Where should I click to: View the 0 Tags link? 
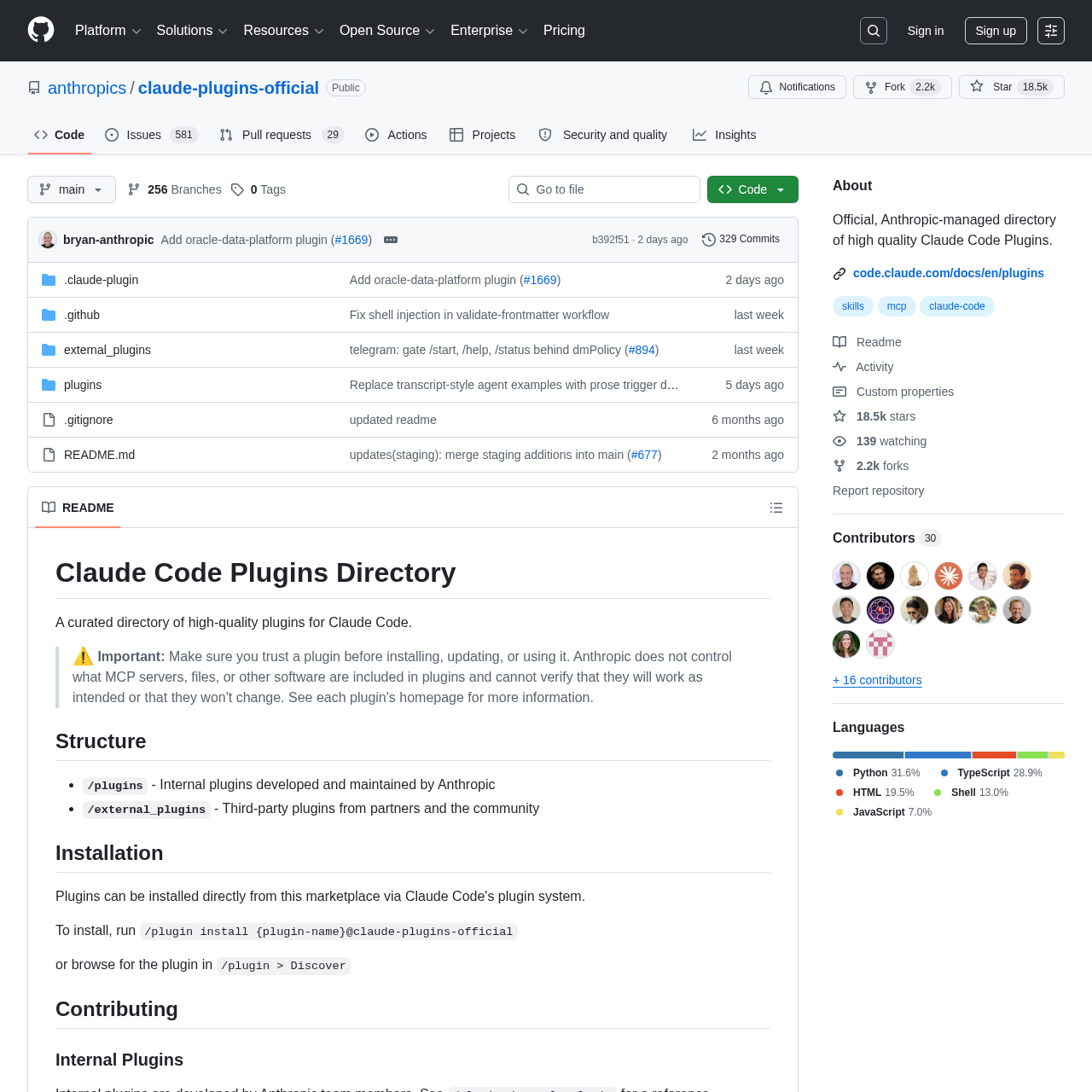pyautogui.click(x=258, y=189)
